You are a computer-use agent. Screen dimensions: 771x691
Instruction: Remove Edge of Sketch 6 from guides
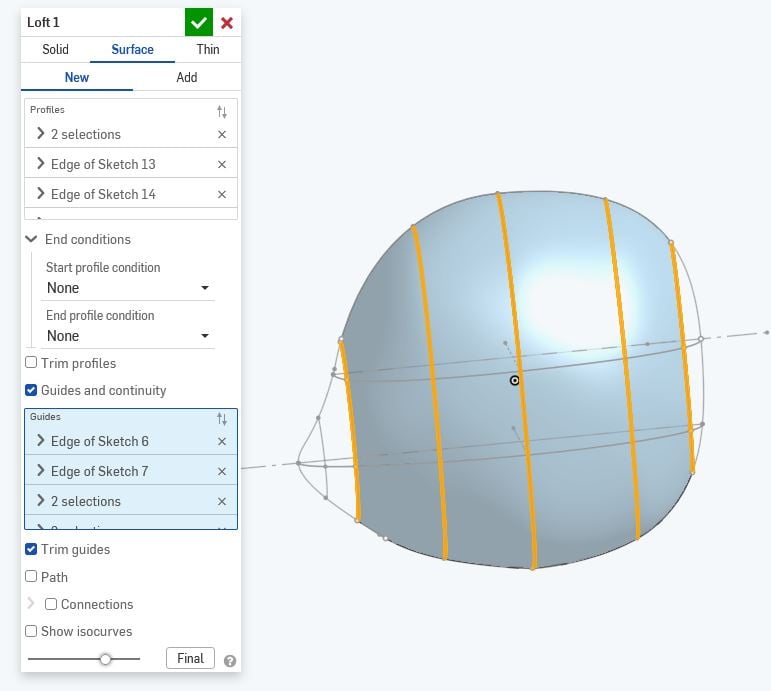point(222,442)
